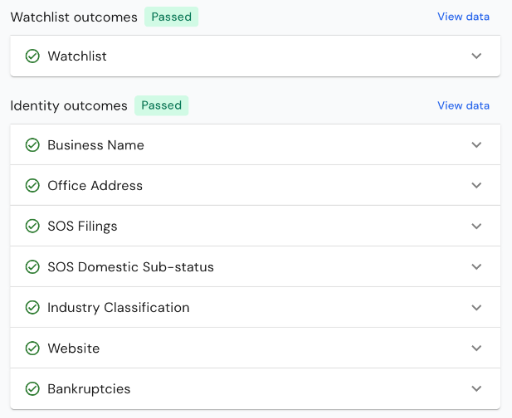
Task: Click the Passed badge next to Watchlist outcomes
Action: pyautogui.click(x=171, y=17)
